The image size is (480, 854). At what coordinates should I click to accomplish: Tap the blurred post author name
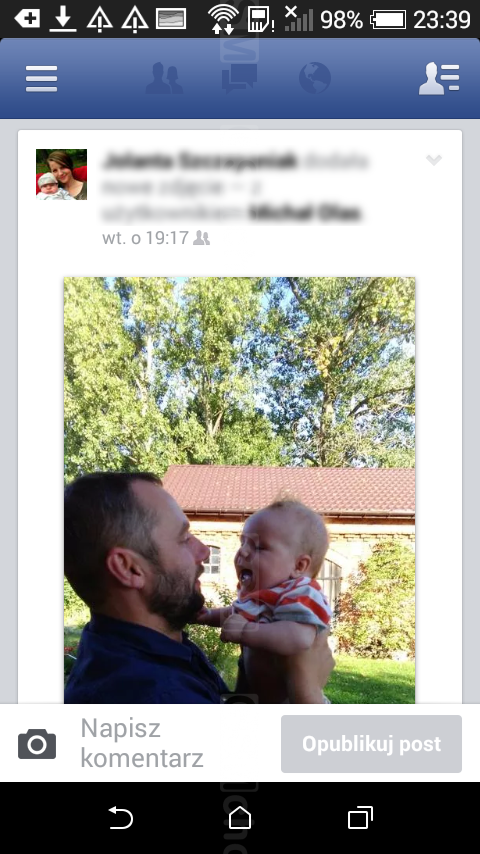pos(200,161)
